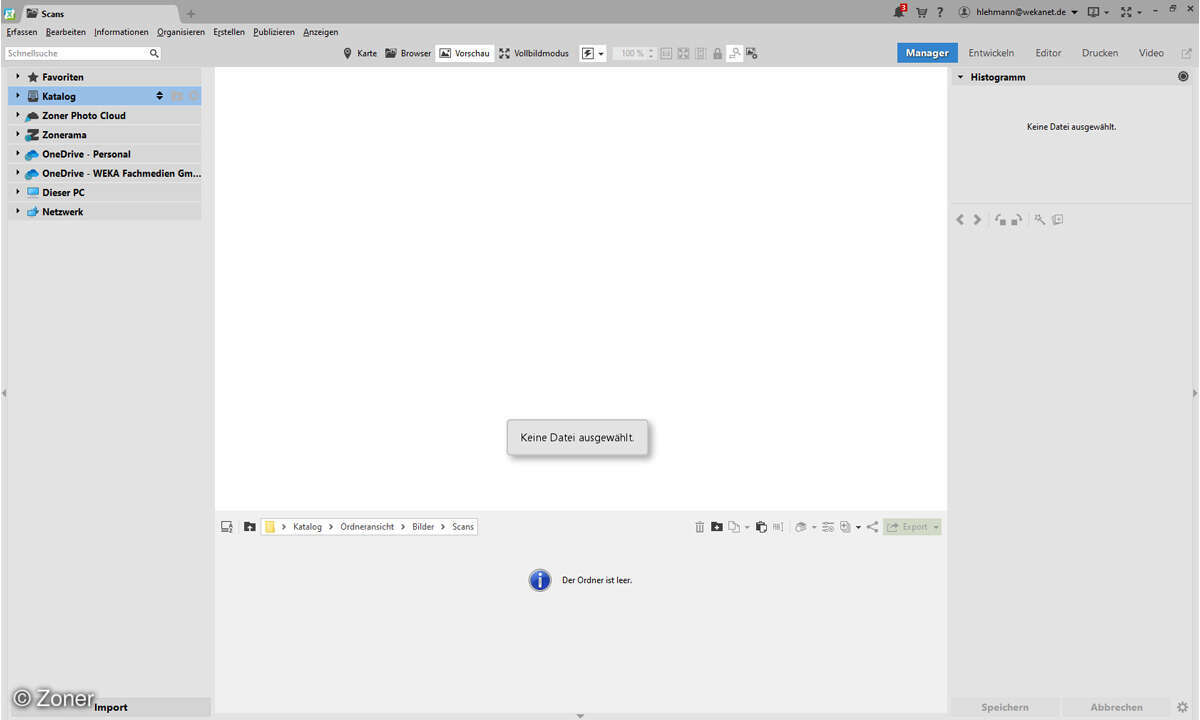Screen dimensions: 1200x720
Task: Expand the Katalog tree node
Action: click(18, 96)
